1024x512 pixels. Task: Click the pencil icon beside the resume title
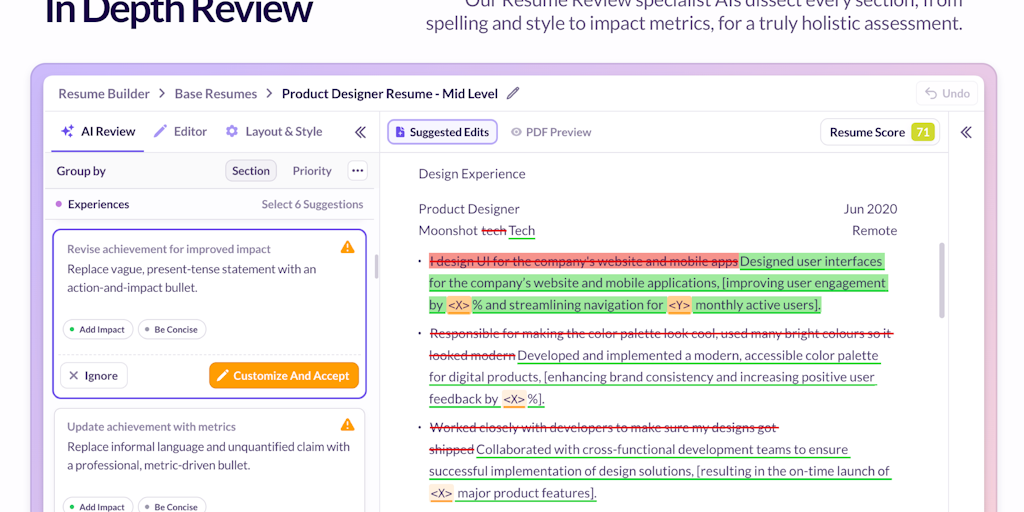pos(513,94)
